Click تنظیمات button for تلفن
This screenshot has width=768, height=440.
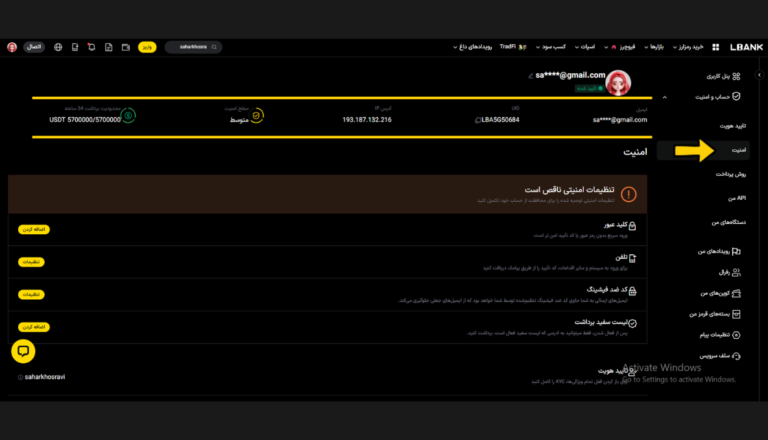pyautogui.click(x=31, y=262)
